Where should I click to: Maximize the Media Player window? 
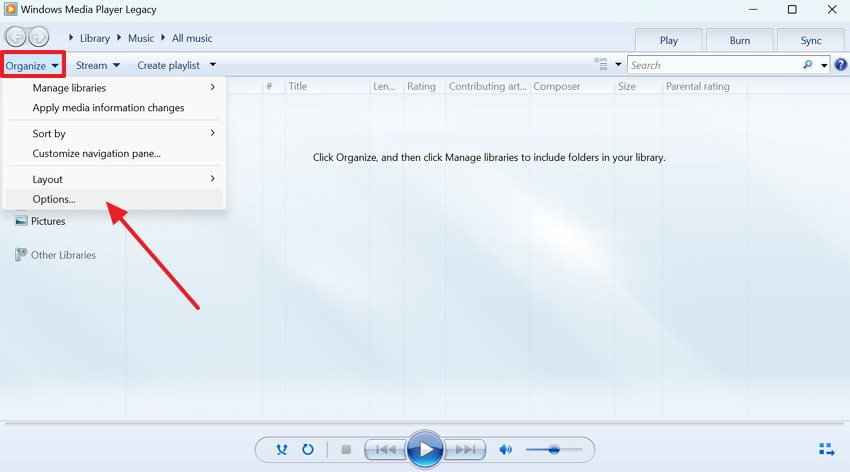tap(792, 10)
